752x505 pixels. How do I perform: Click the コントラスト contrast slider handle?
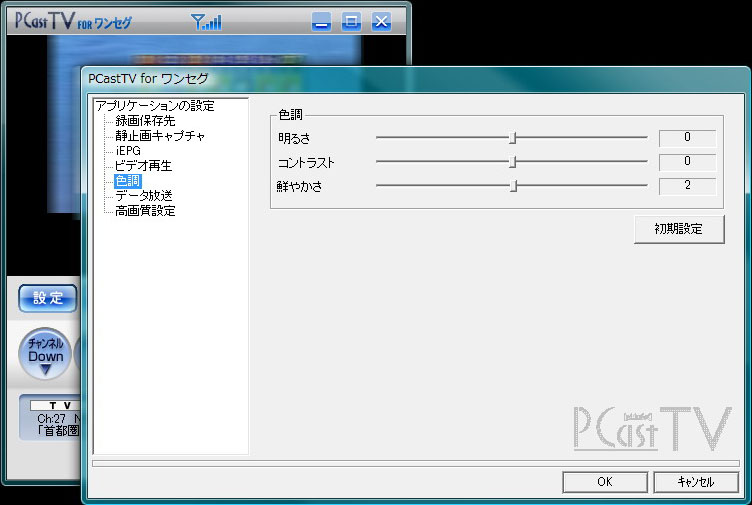[513, 162]
